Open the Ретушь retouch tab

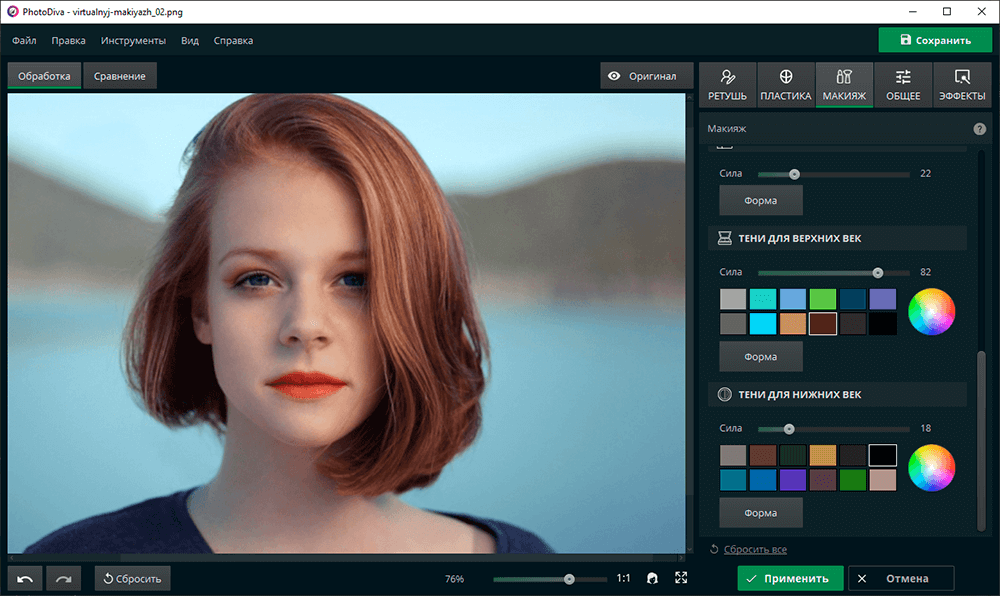[x=727, y=85]
